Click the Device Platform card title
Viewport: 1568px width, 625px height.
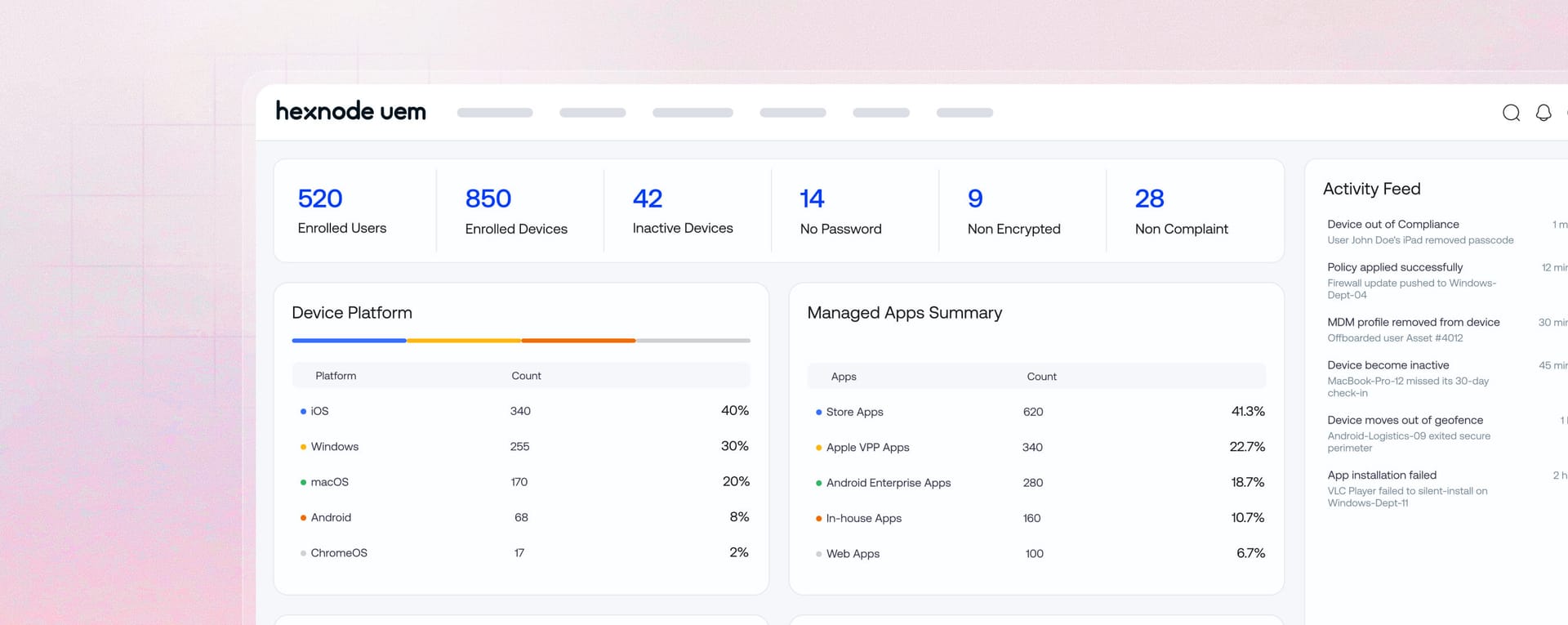(x=352, y=313)
